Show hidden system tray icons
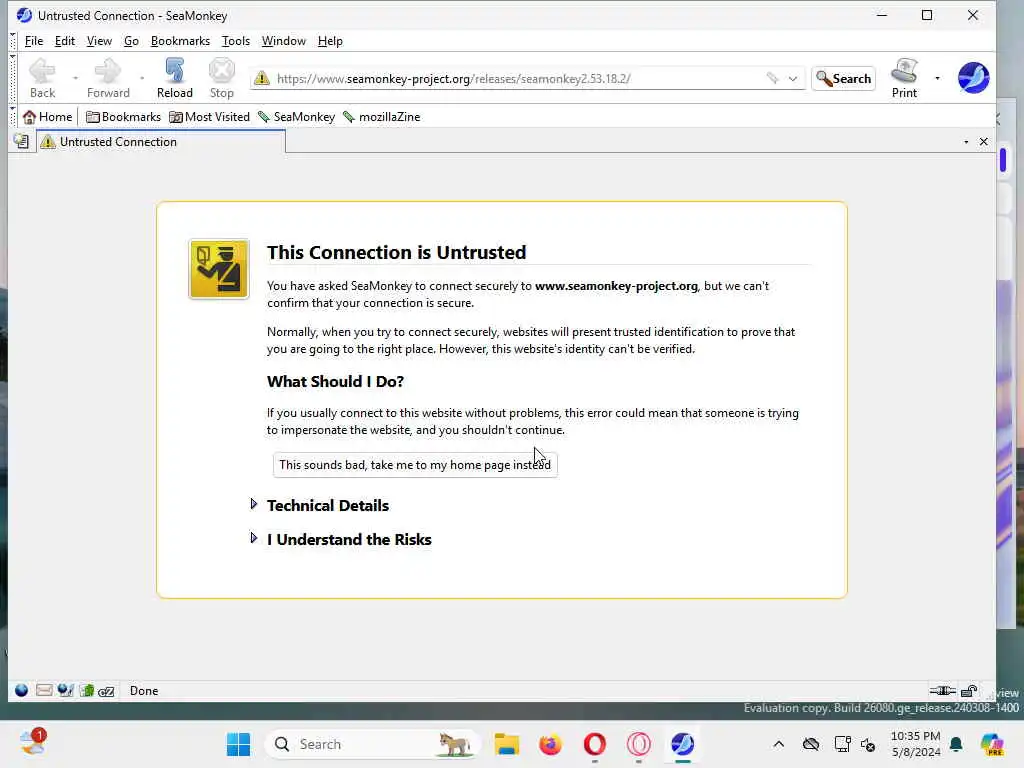This screenshot has height=768, width=1024. point(778,744)
